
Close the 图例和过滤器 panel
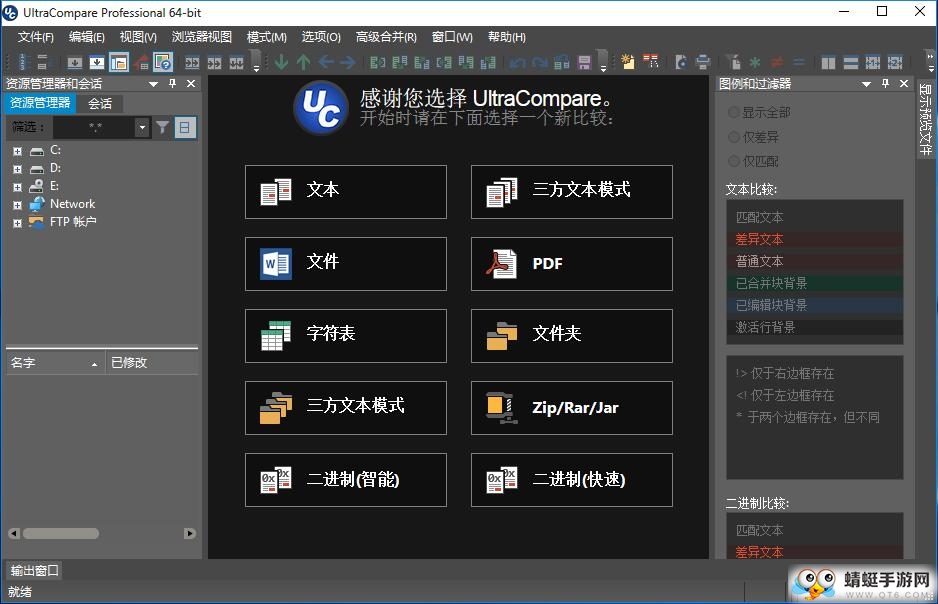tap(904, 84)
